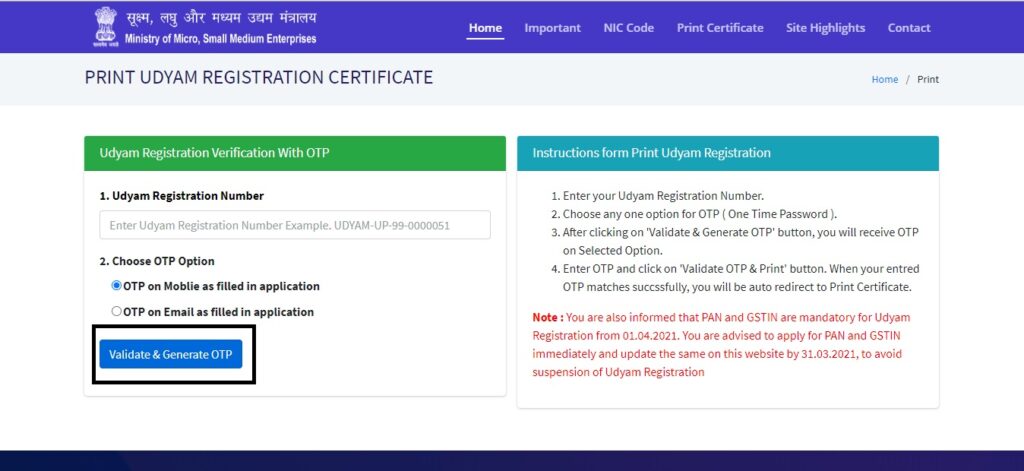Open the Important menu
This screenshot has width=1024, height=471.
point(552,28)
